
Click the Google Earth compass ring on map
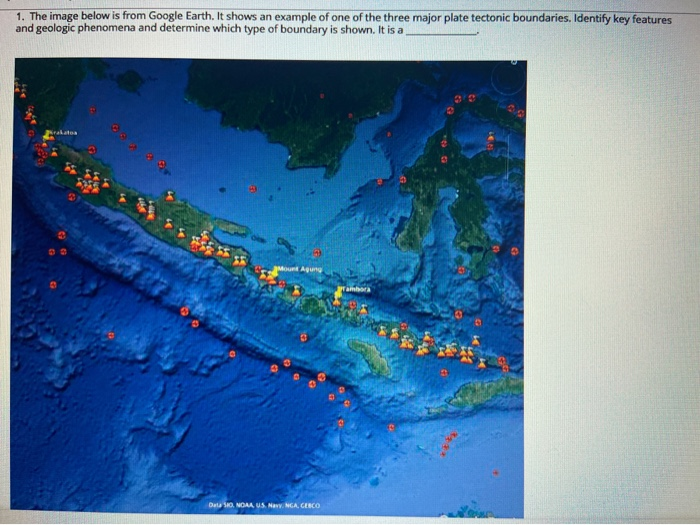[508, 78]
